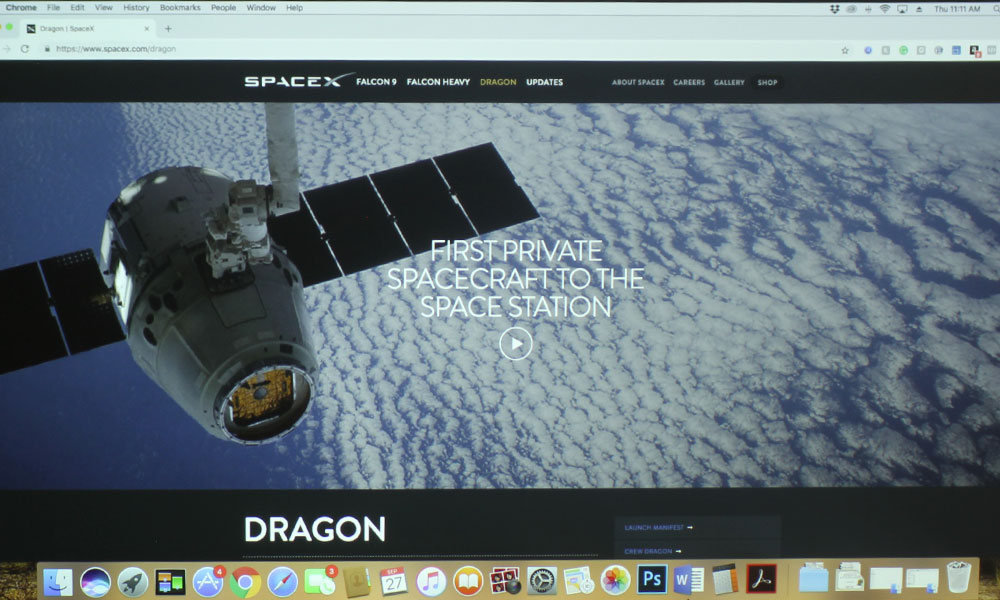This screenshot has width=1000, height=600.
Task: Open the Help menu
Action: [294, 8]
